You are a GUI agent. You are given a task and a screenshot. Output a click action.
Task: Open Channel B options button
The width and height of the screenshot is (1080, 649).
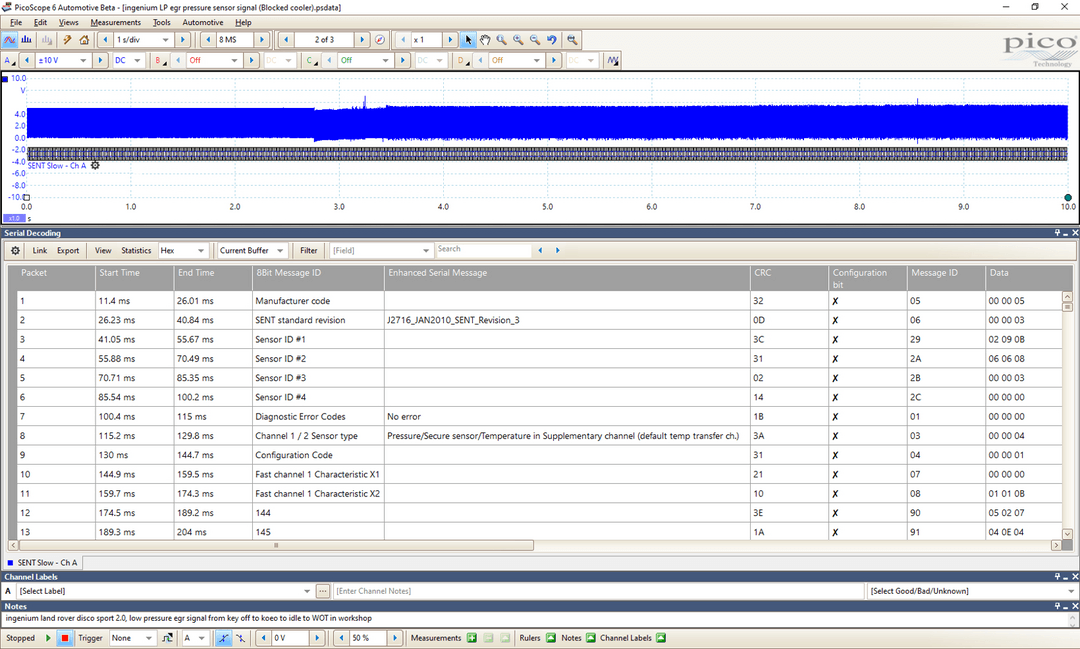pos(160,61)
